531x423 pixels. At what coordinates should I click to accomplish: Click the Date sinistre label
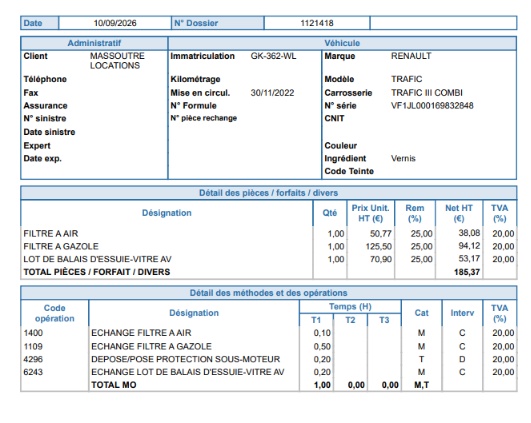click(x=49, y=132)
